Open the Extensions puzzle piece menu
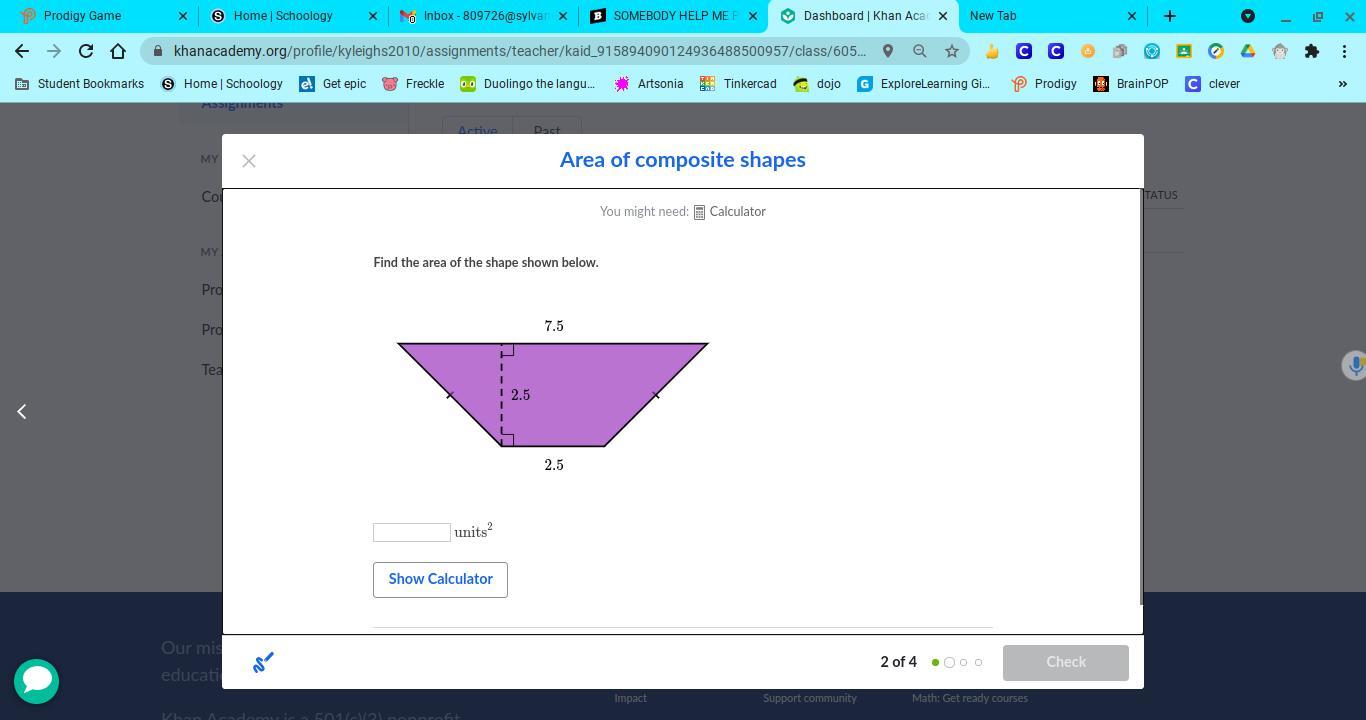Image resolution: width=1366 pixels, height=720 pixels. pyautogui.click(x=1312, y=51)
